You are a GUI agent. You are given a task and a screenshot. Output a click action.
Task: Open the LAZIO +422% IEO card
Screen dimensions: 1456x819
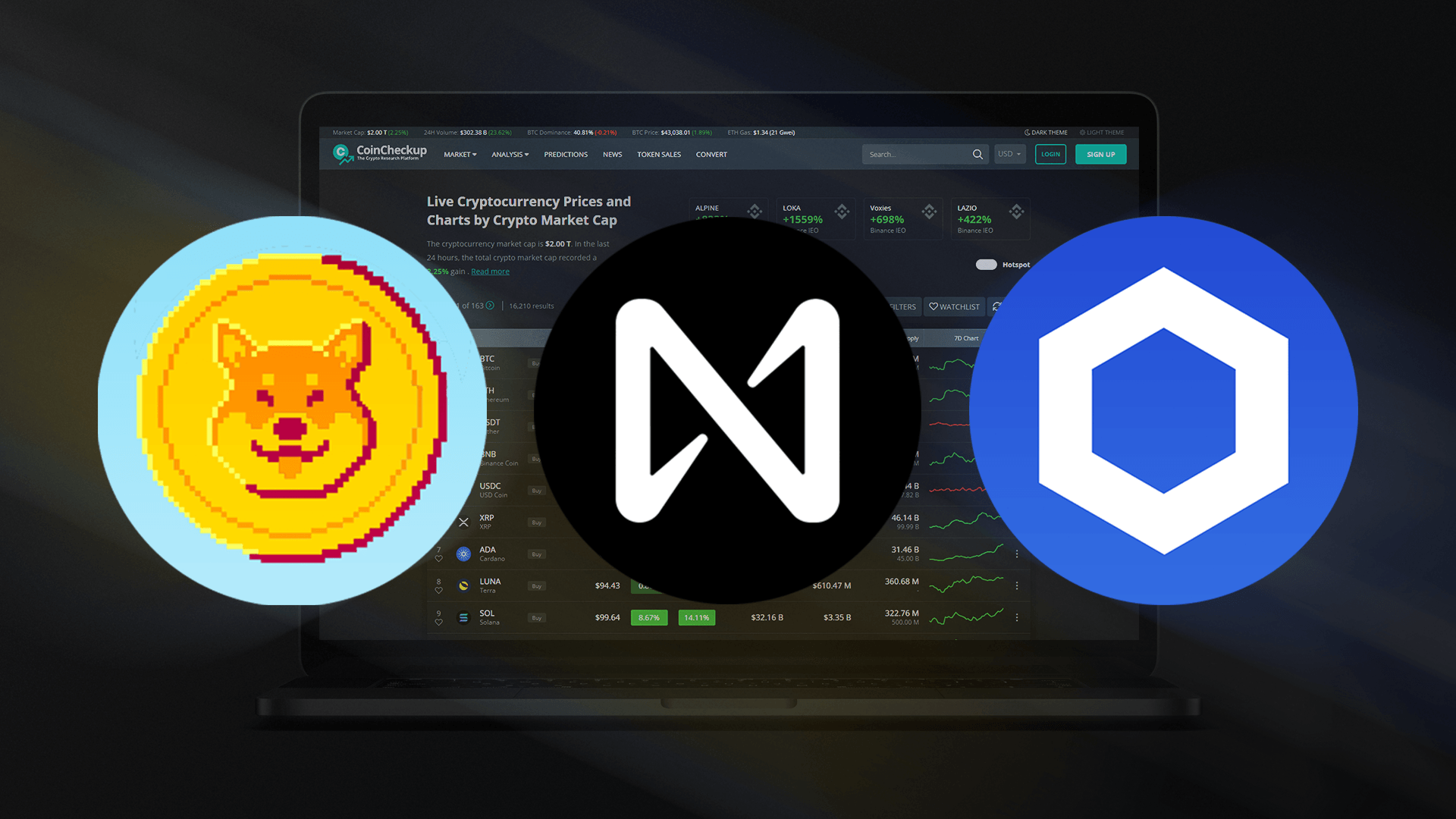click(990, 218)
